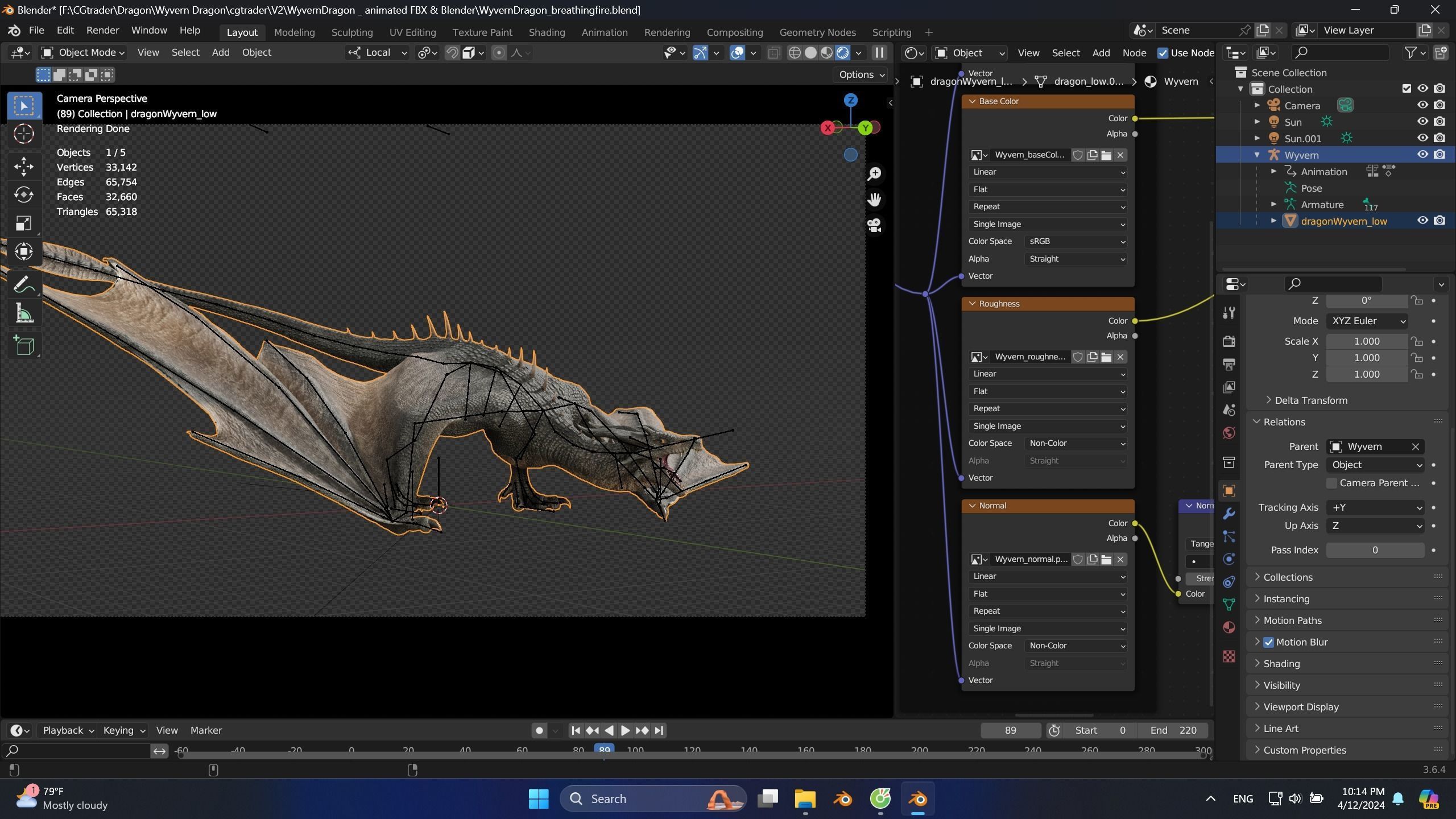This screenshot has width=1456, height=819.
Task: Hide Sun.001 in viewport
Action: point(1422,138)
